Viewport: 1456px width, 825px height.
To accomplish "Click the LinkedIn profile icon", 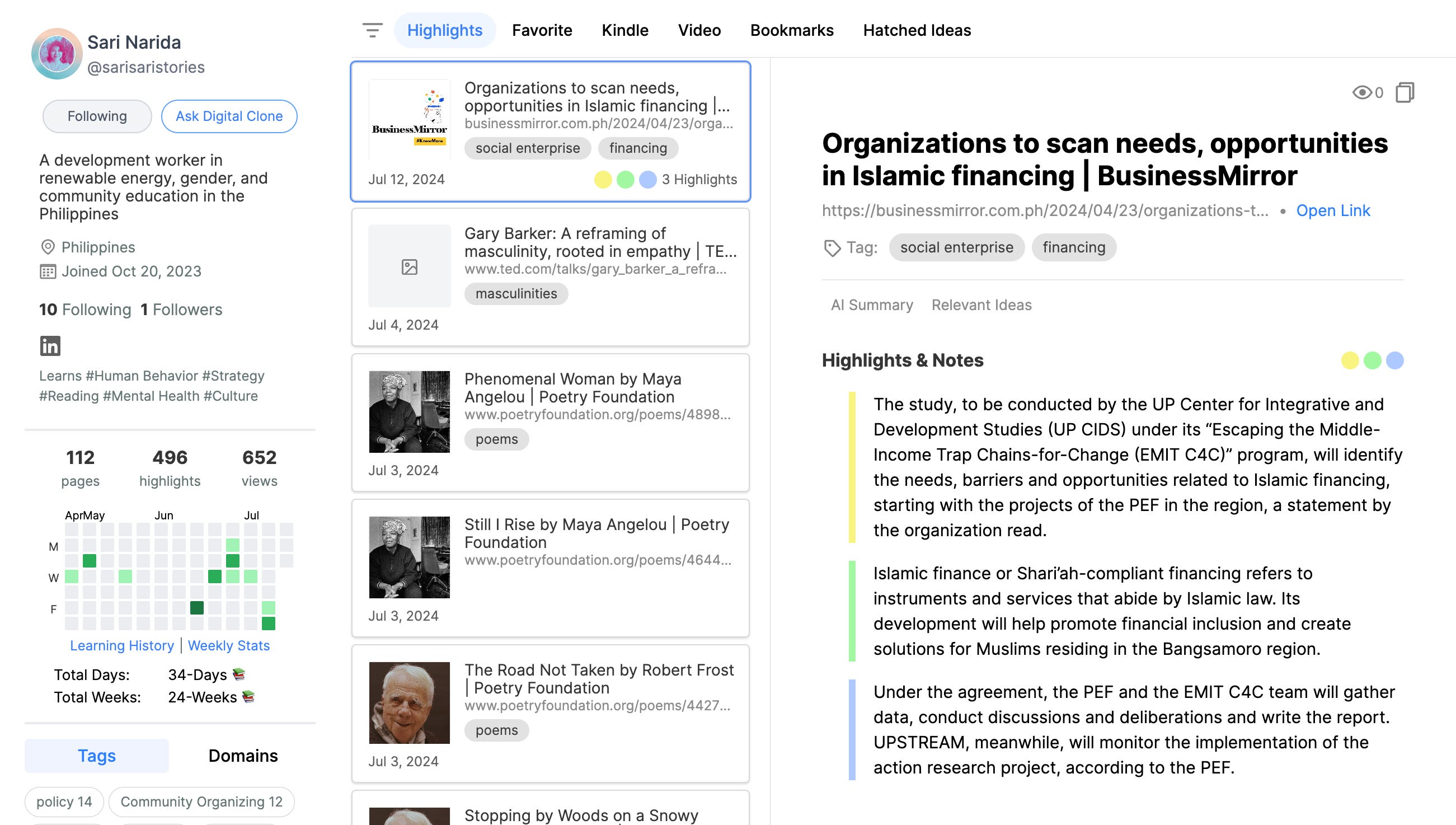I will click(50, 346).
